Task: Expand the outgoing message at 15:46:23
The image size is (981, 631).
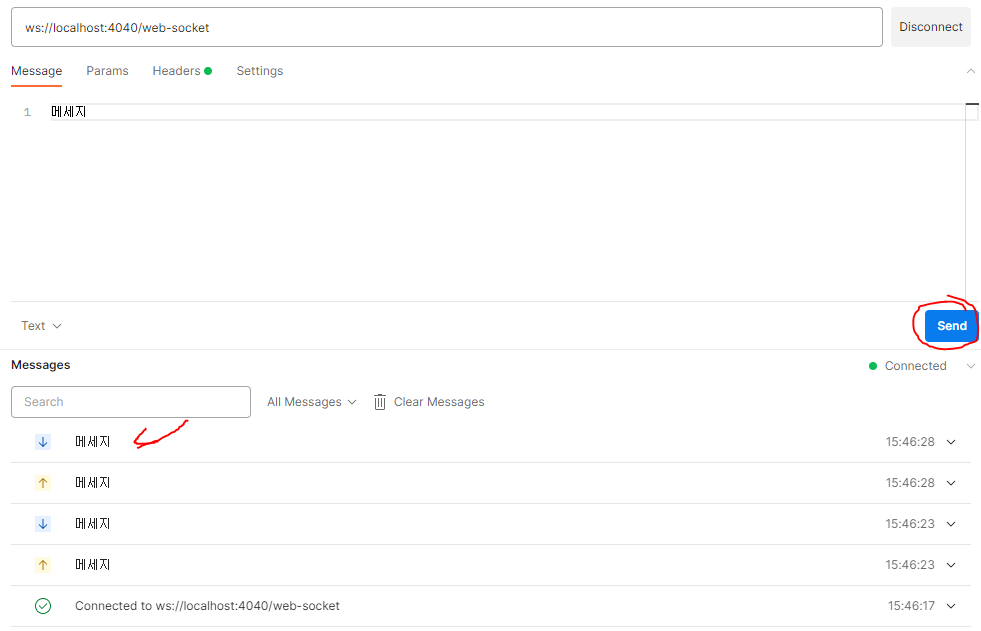Action: click(951, 565)
